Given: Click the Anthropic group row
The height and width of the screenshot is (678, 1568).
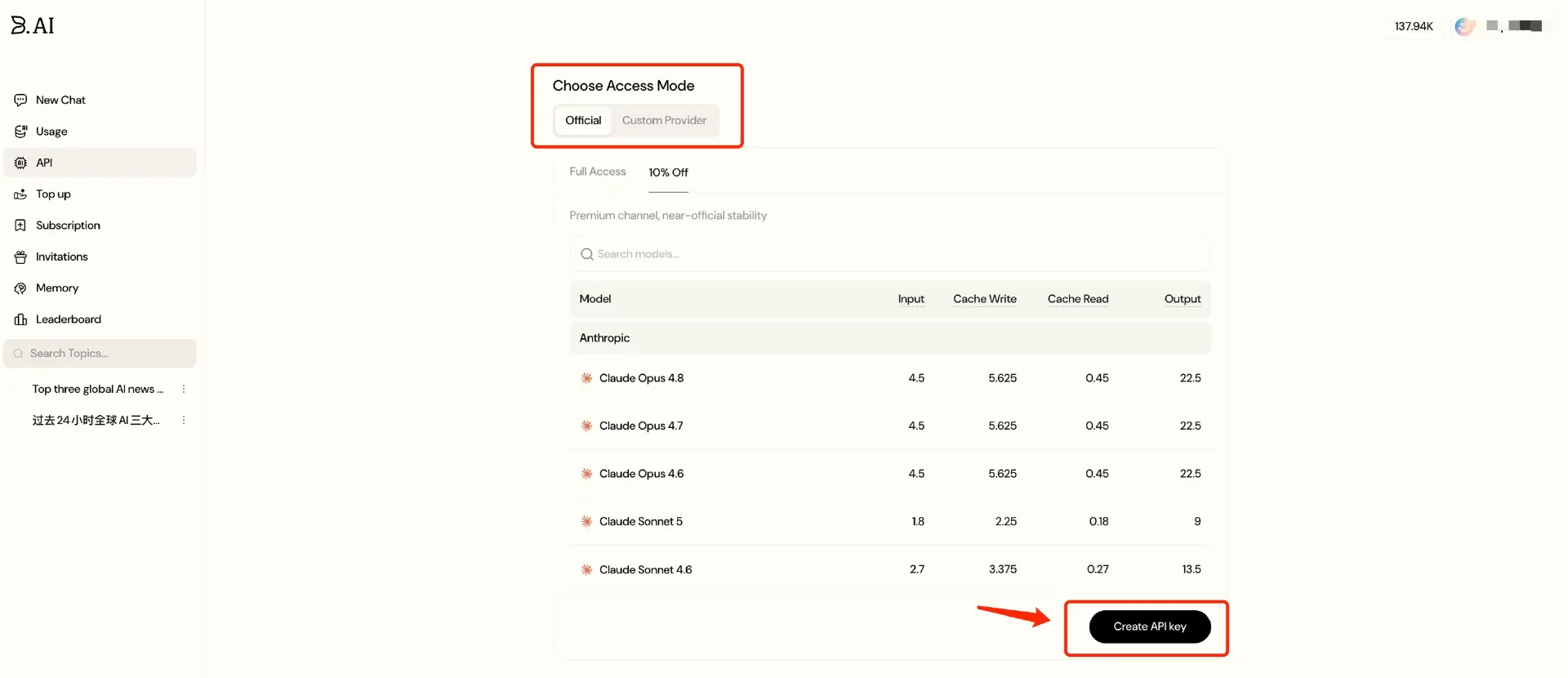Looking at the screenshot, I should pyautogui.click(x=890, y=338).
